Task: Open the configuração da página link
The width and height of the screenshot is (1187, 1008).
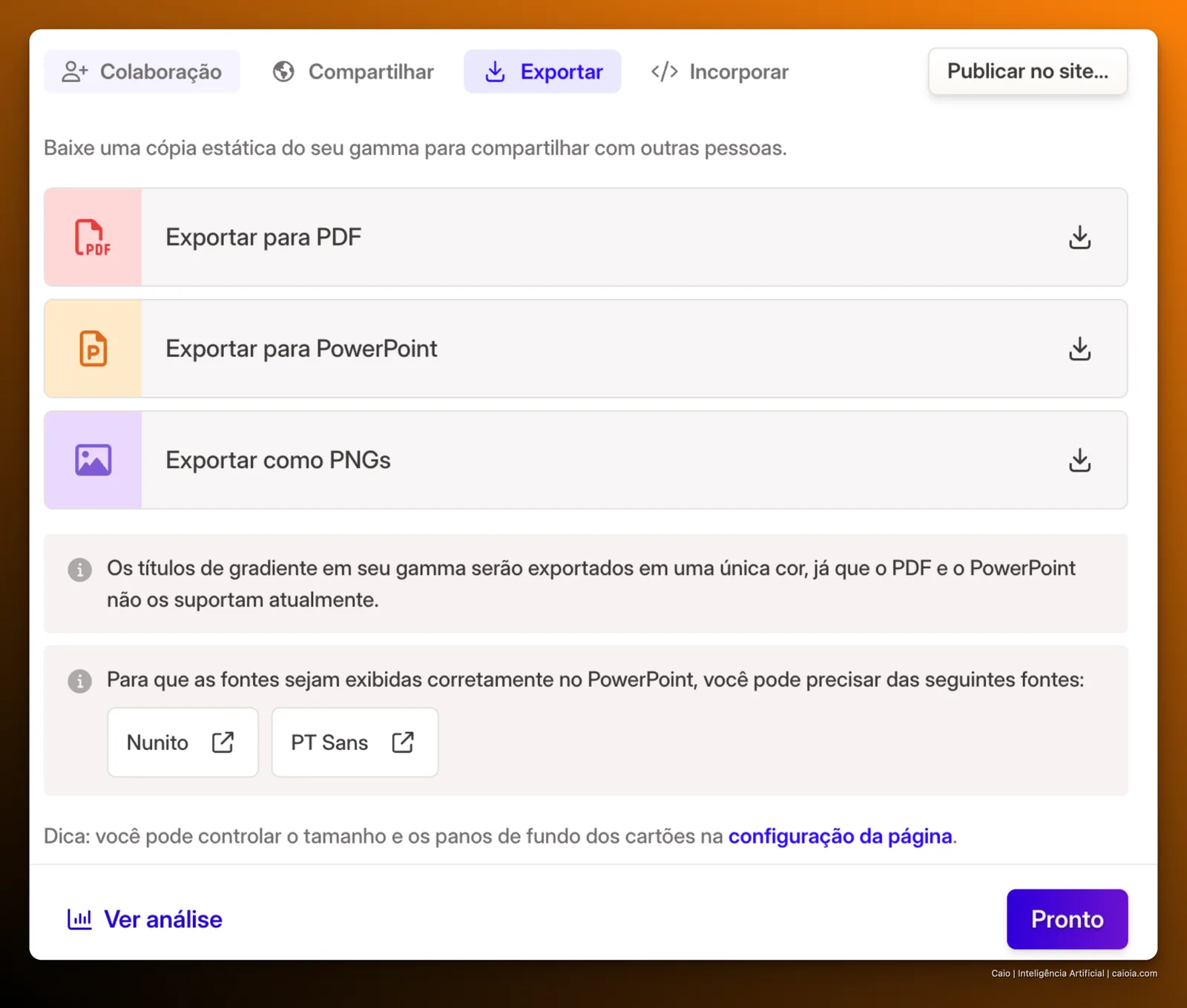Action: pos(841,836)
